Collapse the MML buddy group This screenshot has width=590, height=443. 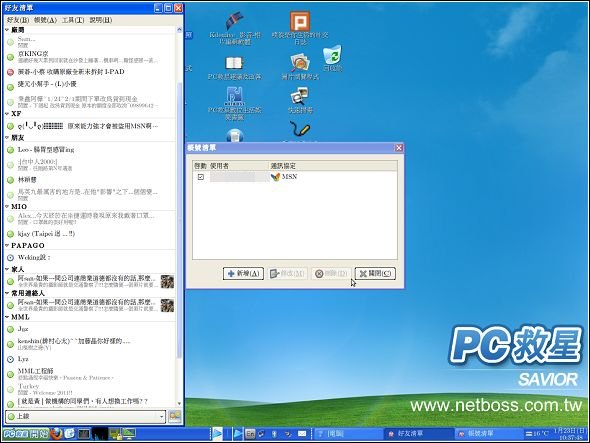8,317
